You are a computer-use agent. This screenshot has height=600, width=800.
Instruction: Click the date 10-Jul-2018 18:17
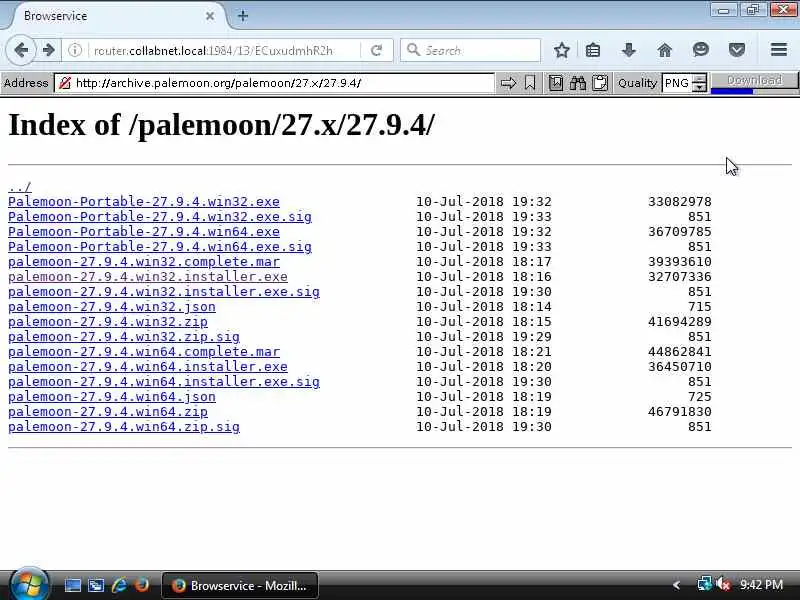pos(484,262)
